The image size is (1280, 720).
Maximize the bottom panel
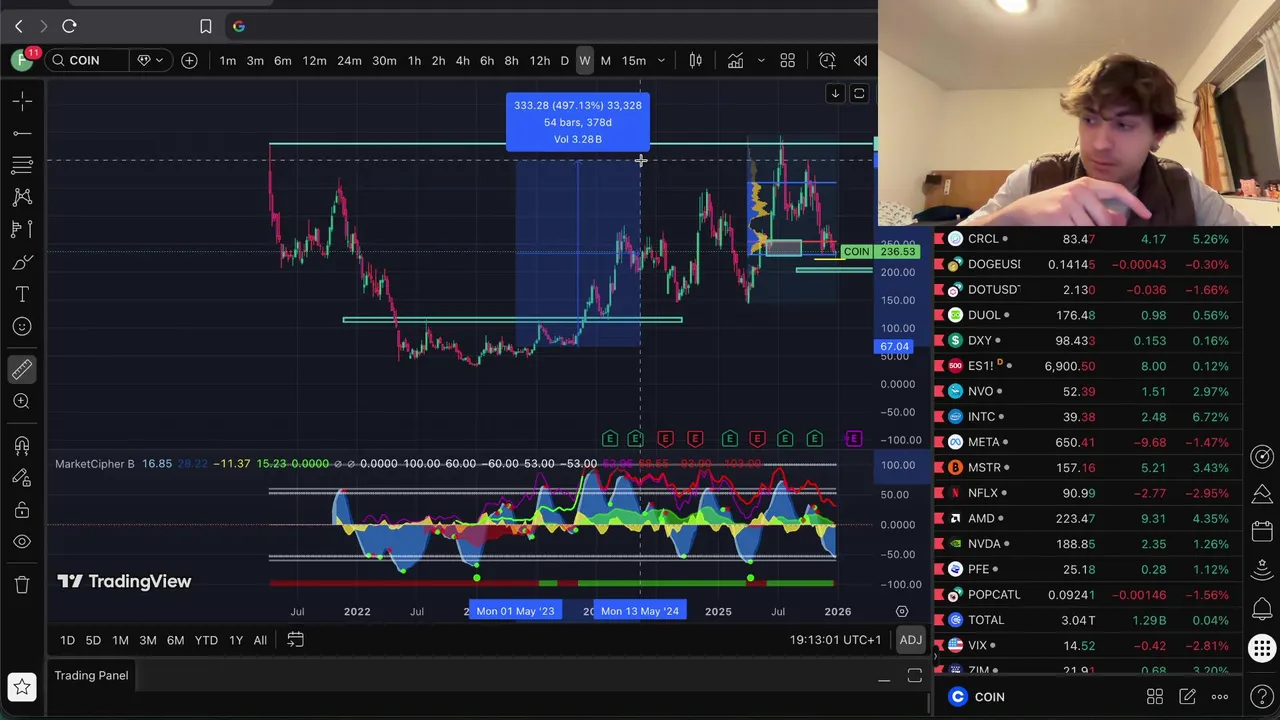click(x=914, y=677)
